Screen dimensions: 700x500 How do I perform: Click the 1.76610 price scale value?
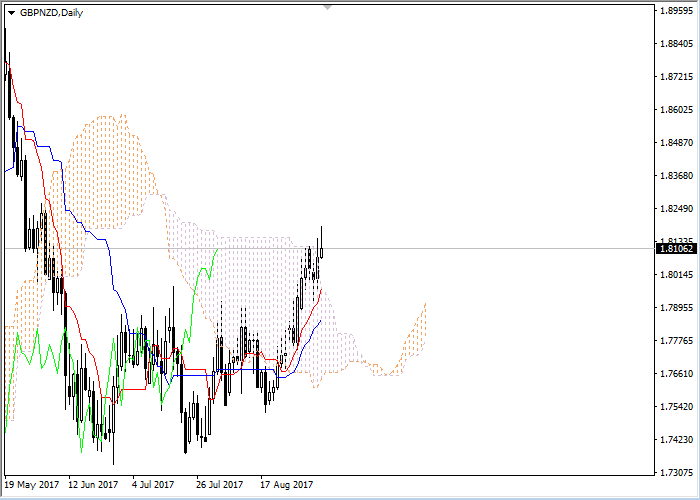coord(677,374)
